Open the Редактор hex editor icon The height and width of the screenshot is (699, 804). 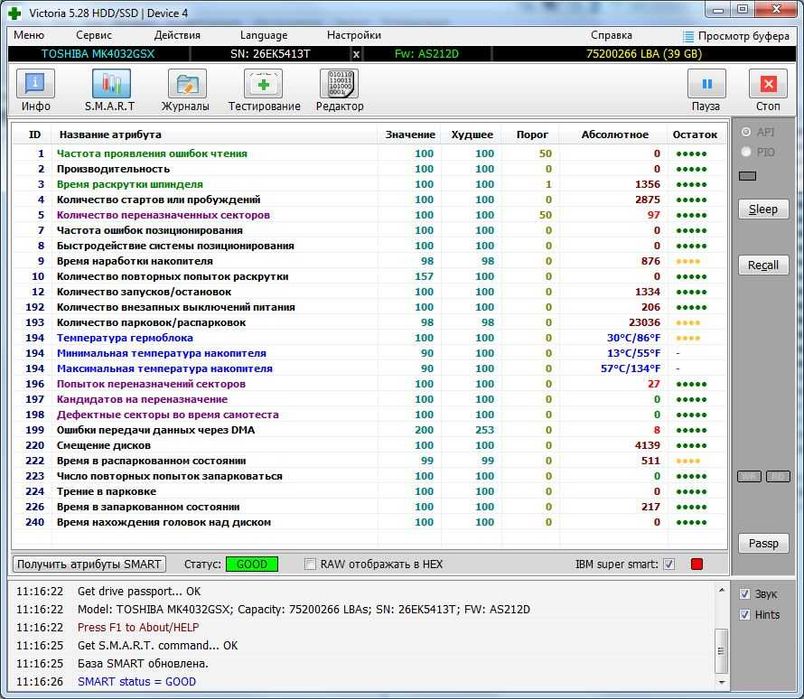[x=339, y=84]
